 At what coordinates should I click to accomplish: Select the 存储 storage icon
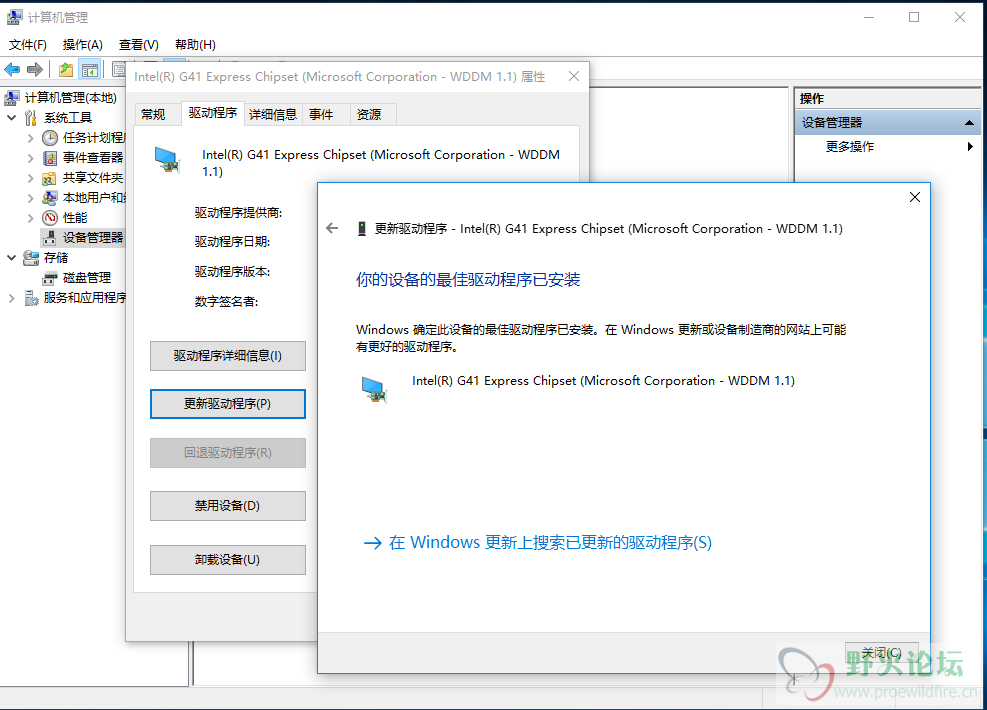(31, 257)
